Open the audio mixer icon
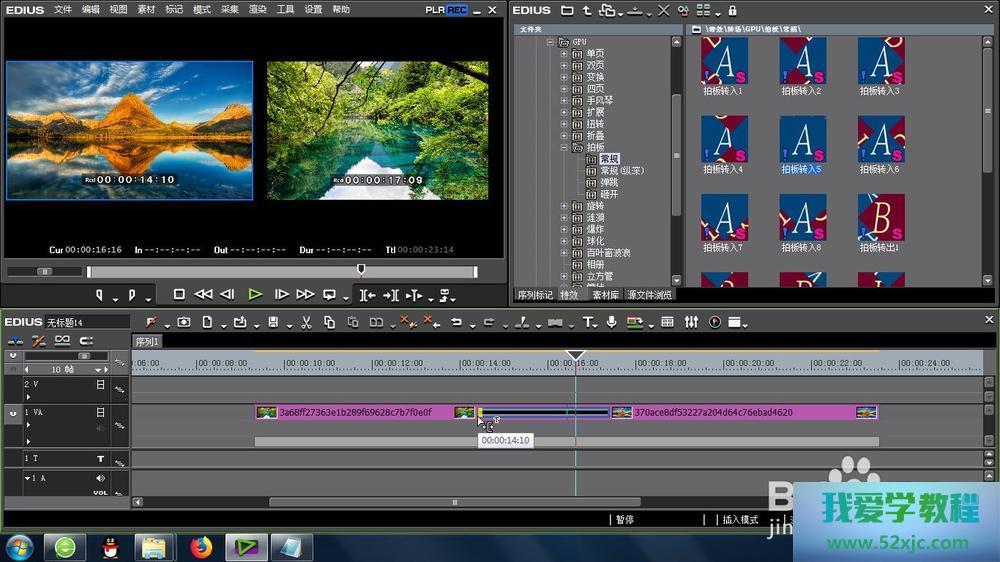Screen dimensions: 1000x562 pos(691,322)
